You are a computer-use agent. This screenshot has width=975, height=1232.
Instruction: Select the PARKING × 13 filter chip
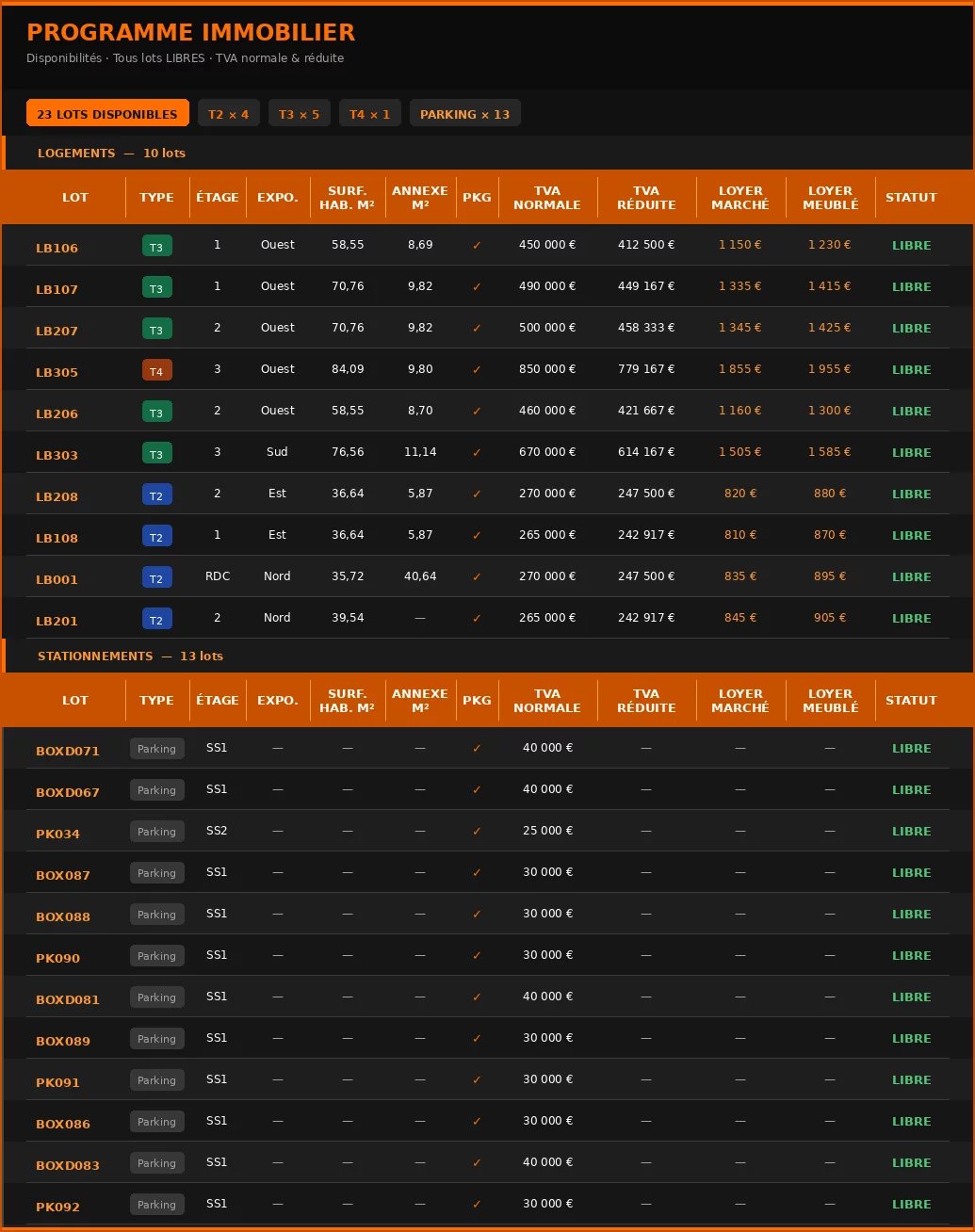point(464,114)
